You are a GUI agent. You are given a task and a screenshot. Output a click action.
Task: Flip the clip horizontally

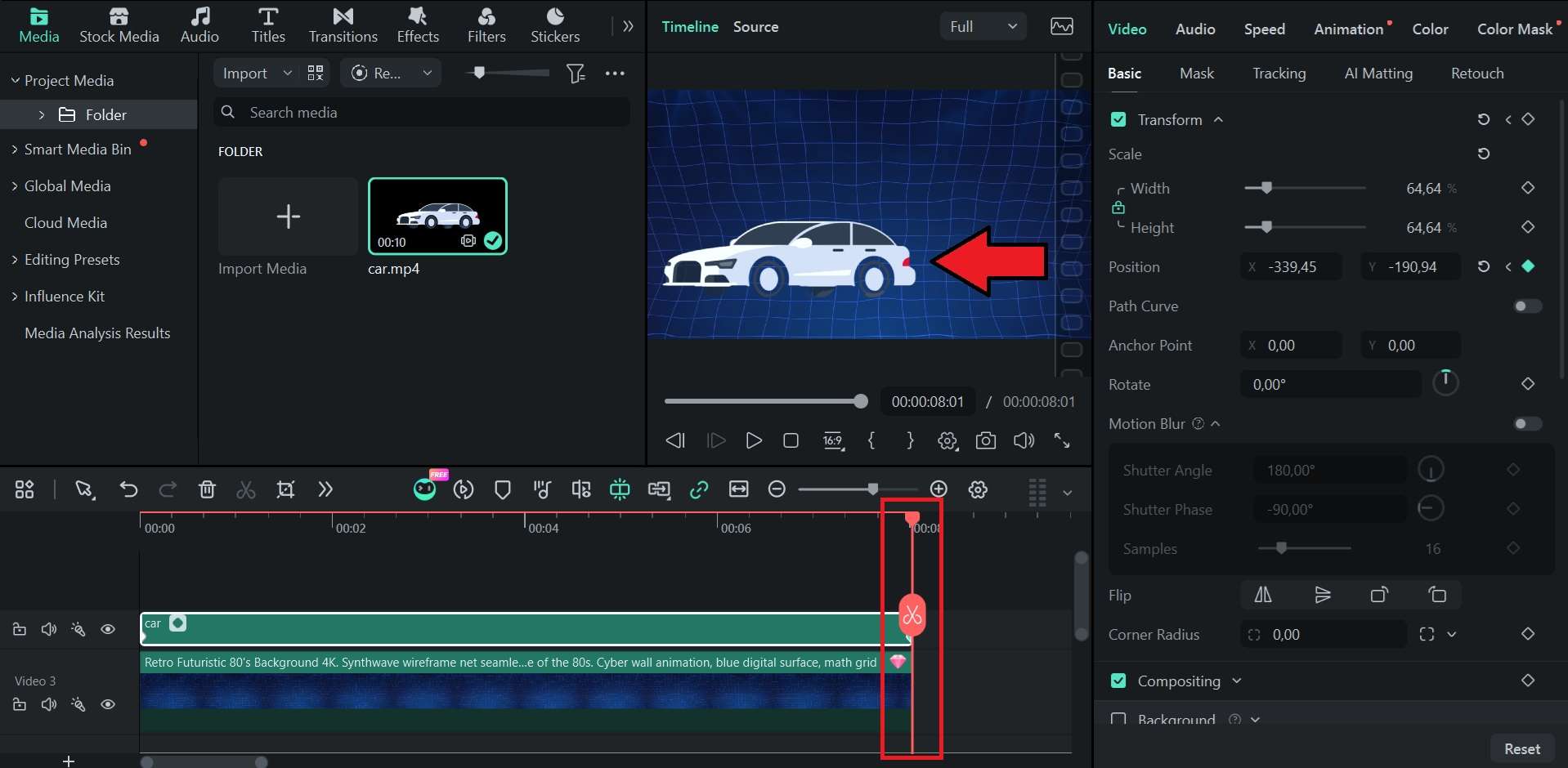tap(1263, 595)
